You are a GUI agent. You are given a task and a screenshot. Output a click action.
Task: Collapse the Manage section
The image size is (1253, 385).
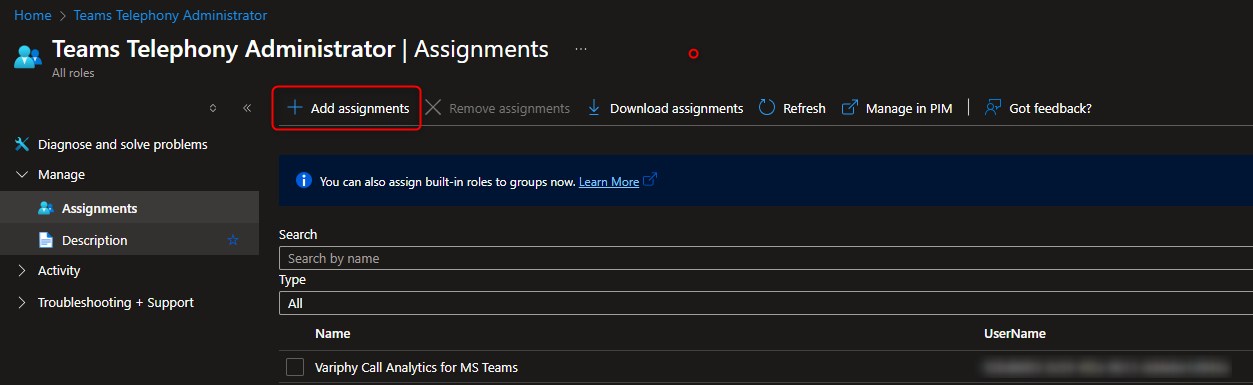pyautogui.click(x=22, y=175)
